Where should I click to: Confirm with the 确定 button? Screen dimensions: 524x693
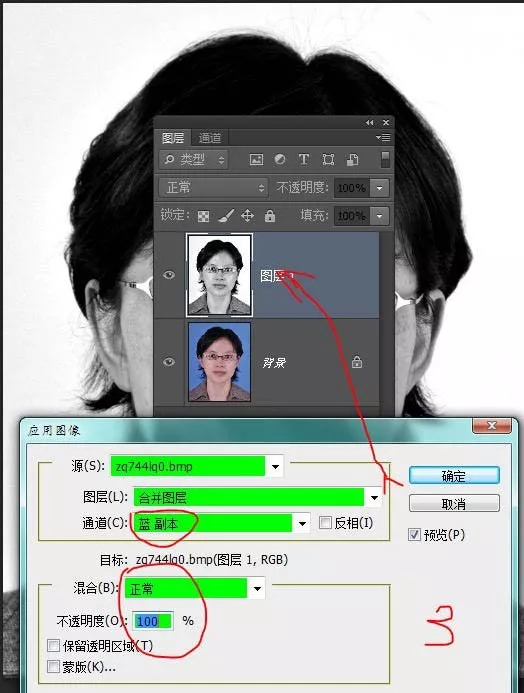click(x=454, y=476)
